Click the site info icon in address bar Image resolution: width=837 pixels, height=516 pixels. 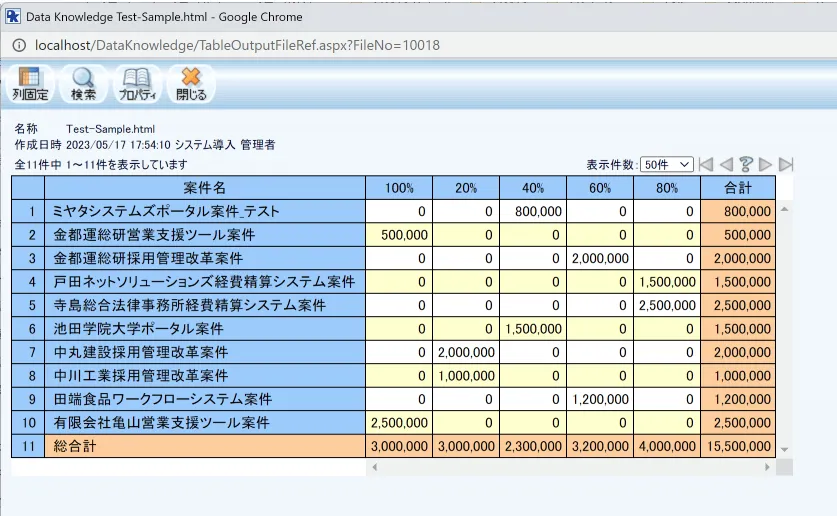[19, 45]
